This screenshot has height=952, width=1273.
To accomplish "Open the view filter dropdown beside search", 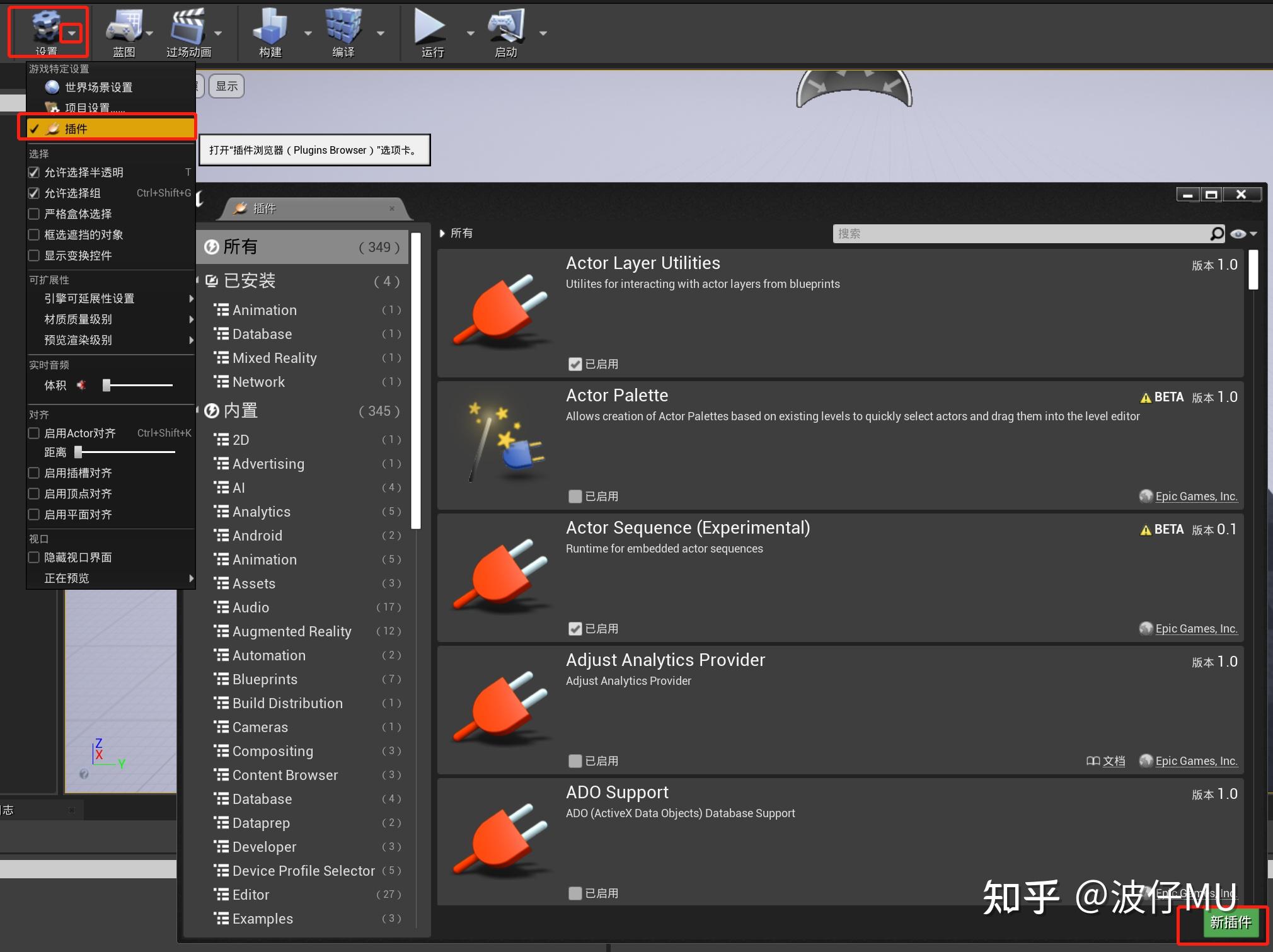I will click(x=1244, y=233).
